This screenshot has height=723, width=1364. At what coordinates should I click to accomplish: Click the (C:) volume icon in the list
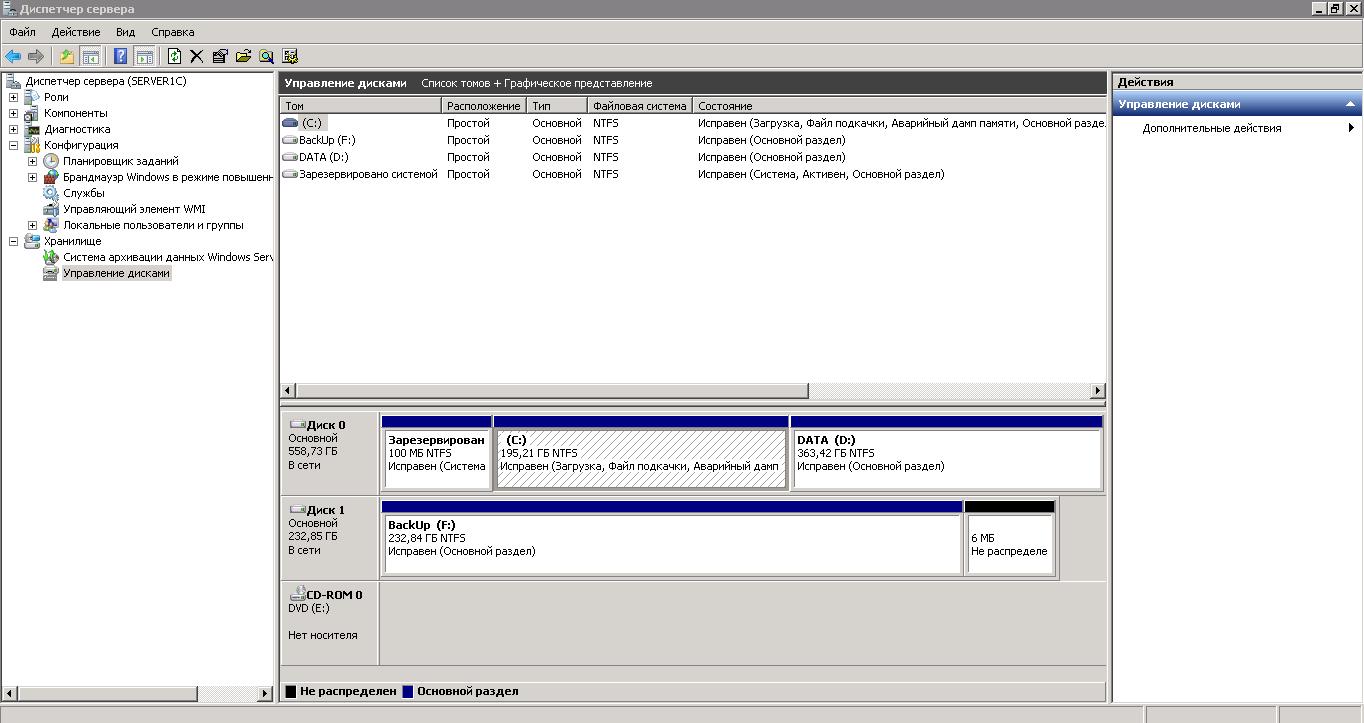click(291, 123)
